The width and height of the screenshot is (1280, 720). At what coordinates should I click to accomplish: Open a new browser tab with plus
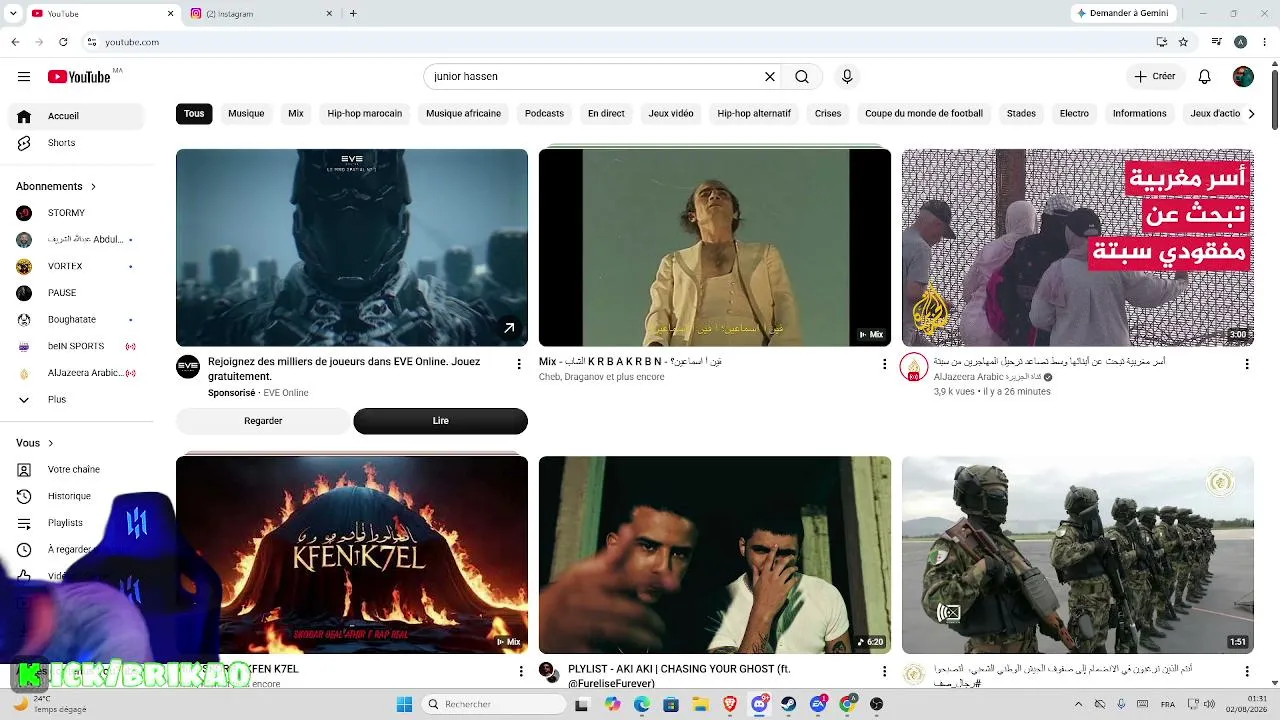pyautogui.click(x=353, y=13)
